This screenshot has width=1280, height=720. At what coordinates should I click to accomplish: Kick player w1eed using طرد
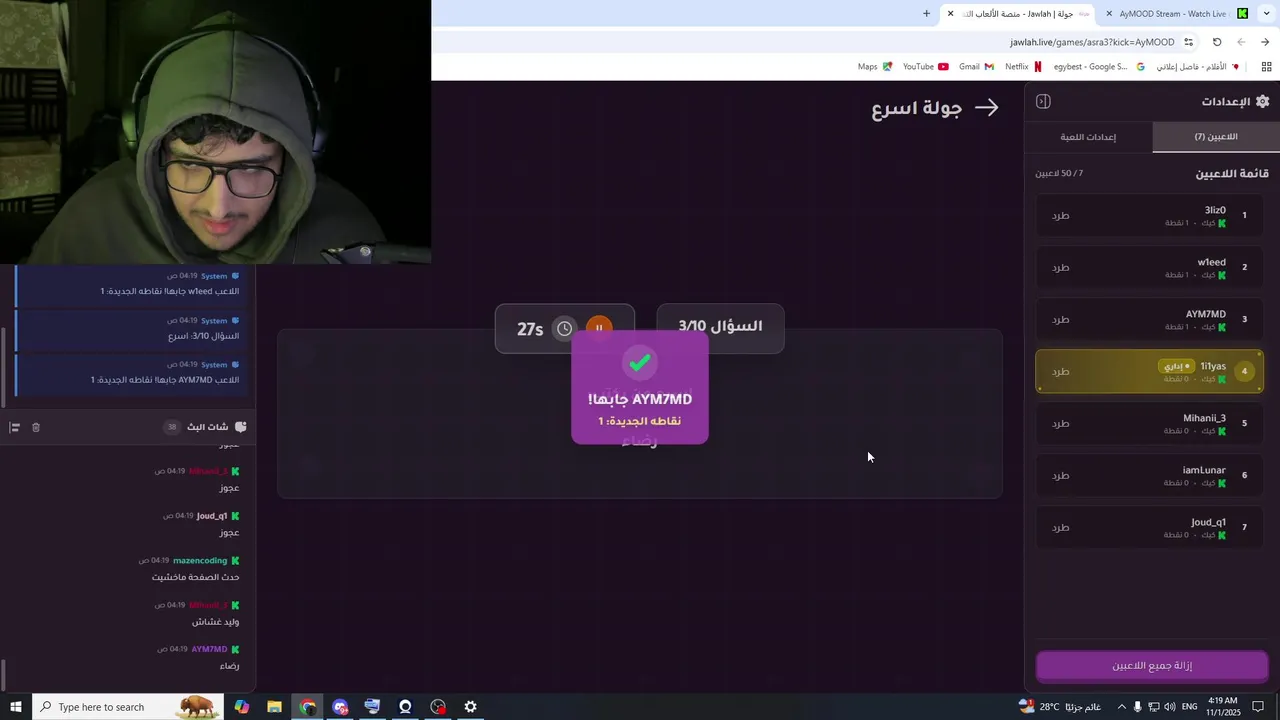(1061, 267)
